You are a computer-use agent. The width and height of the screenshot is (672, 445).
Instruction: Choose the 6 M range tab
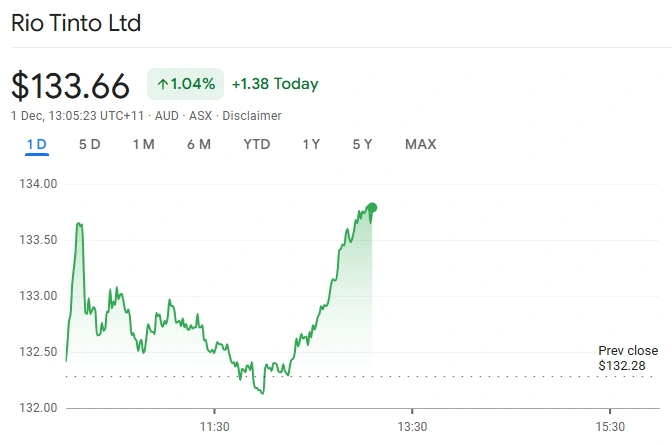(x=198, y=144)
